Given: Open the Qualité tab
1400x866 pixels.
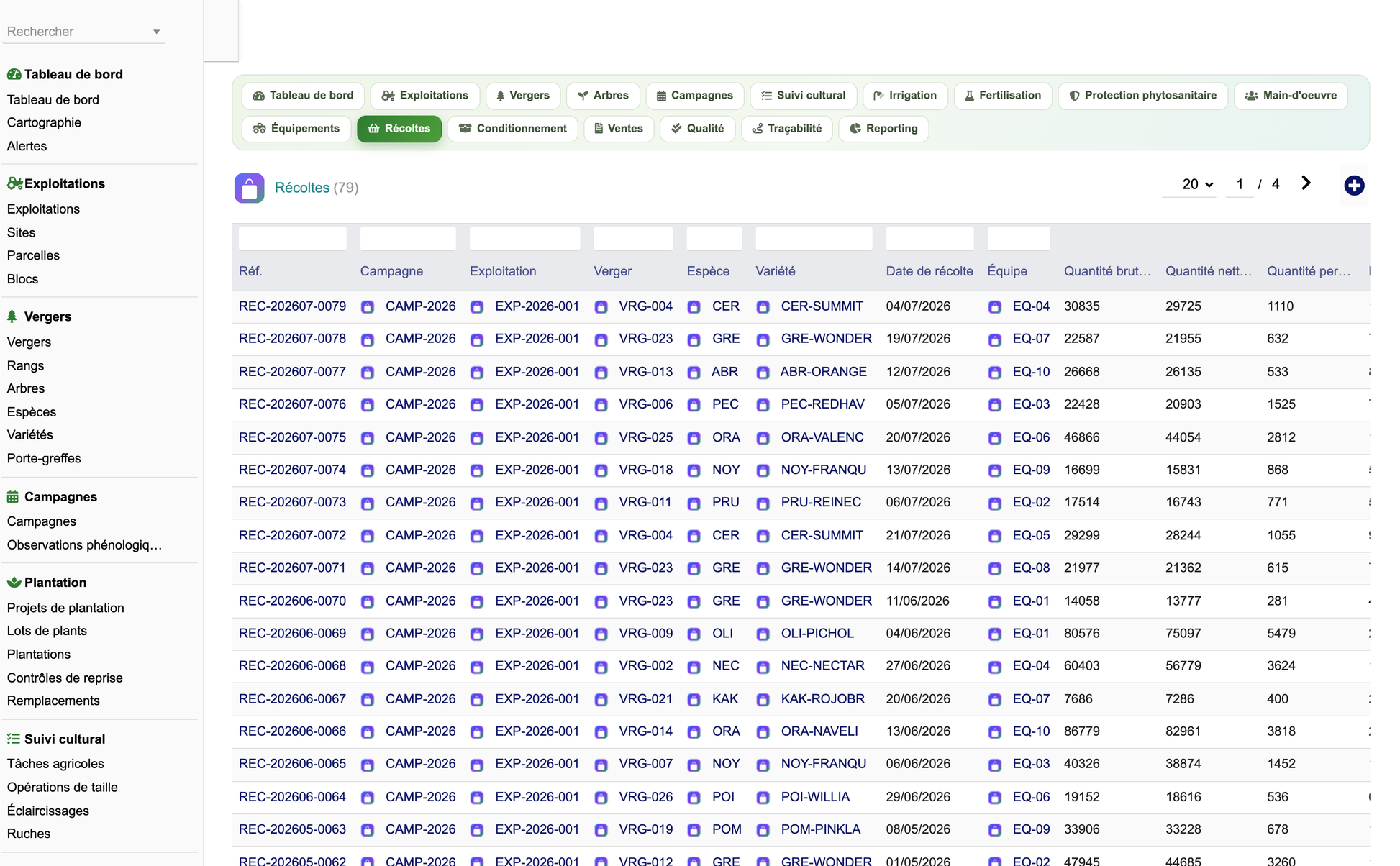Looking at the screenshot, I should click(697, 129).
